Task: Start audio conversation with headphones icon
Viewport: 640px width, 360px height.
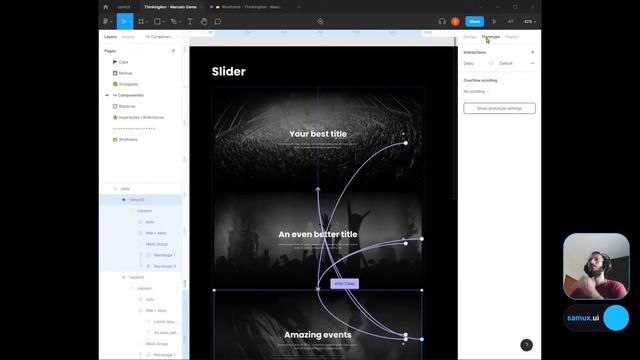Action: 442,22
